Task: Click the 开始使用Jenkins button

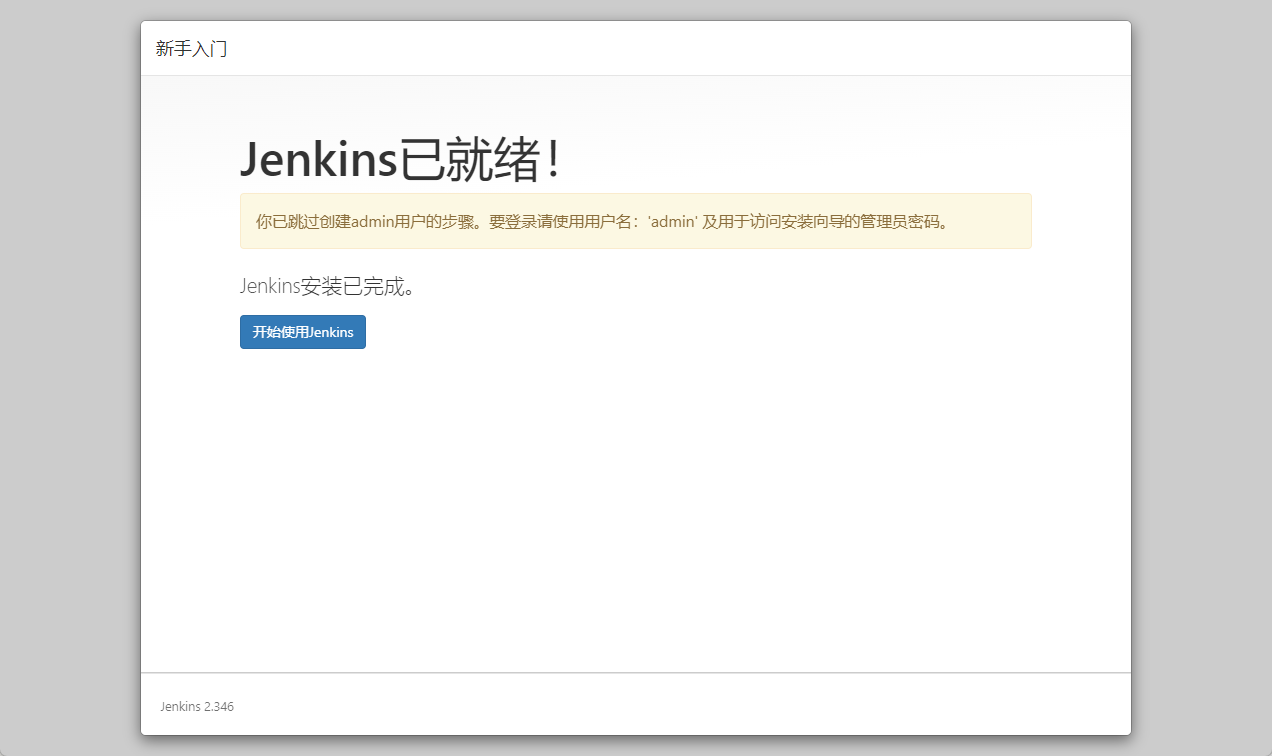Action: pos(303,332)
